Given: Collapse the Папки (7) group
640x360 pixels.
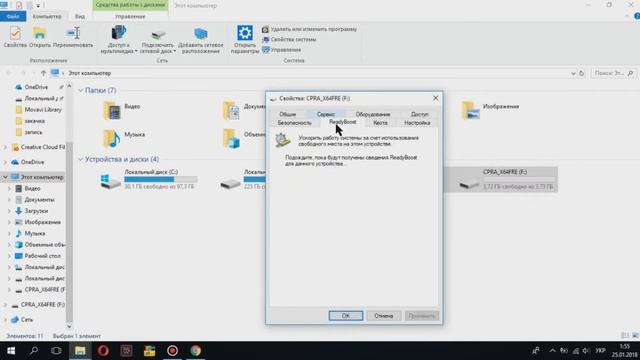Looking at the screenshot, I should (x=80, y=90).
